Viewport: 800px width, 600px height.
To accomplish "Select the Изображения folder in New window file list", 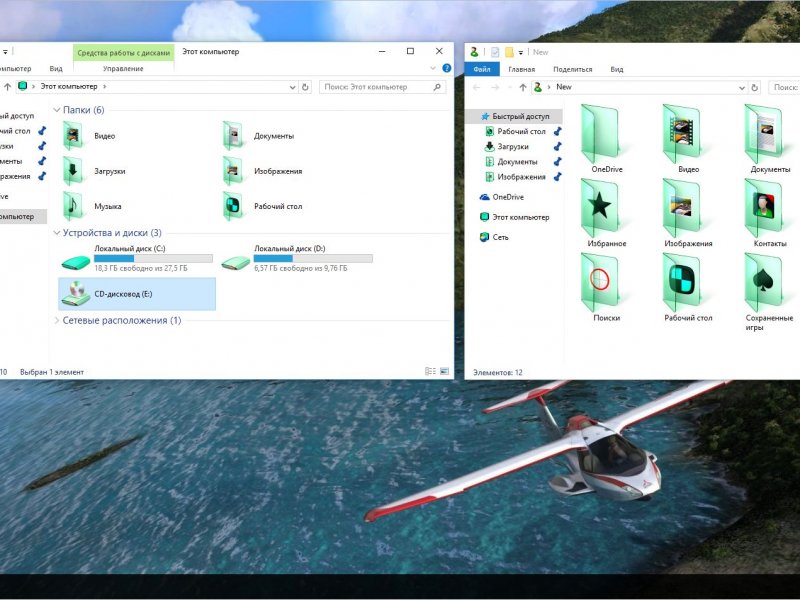I will pyautogui.click(x=688, y=213).
